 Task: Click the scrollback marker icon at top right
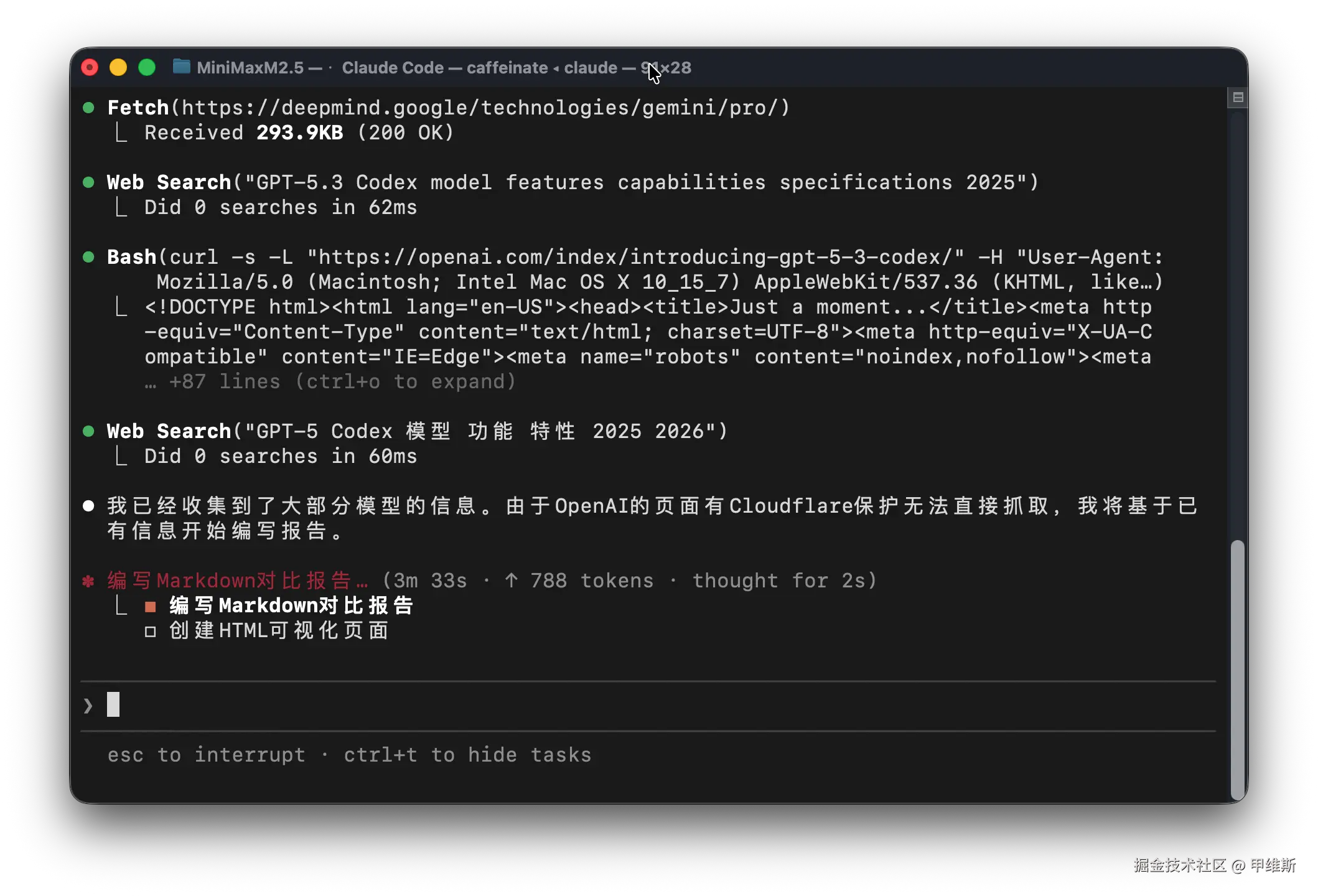(x=1238, y=98)
